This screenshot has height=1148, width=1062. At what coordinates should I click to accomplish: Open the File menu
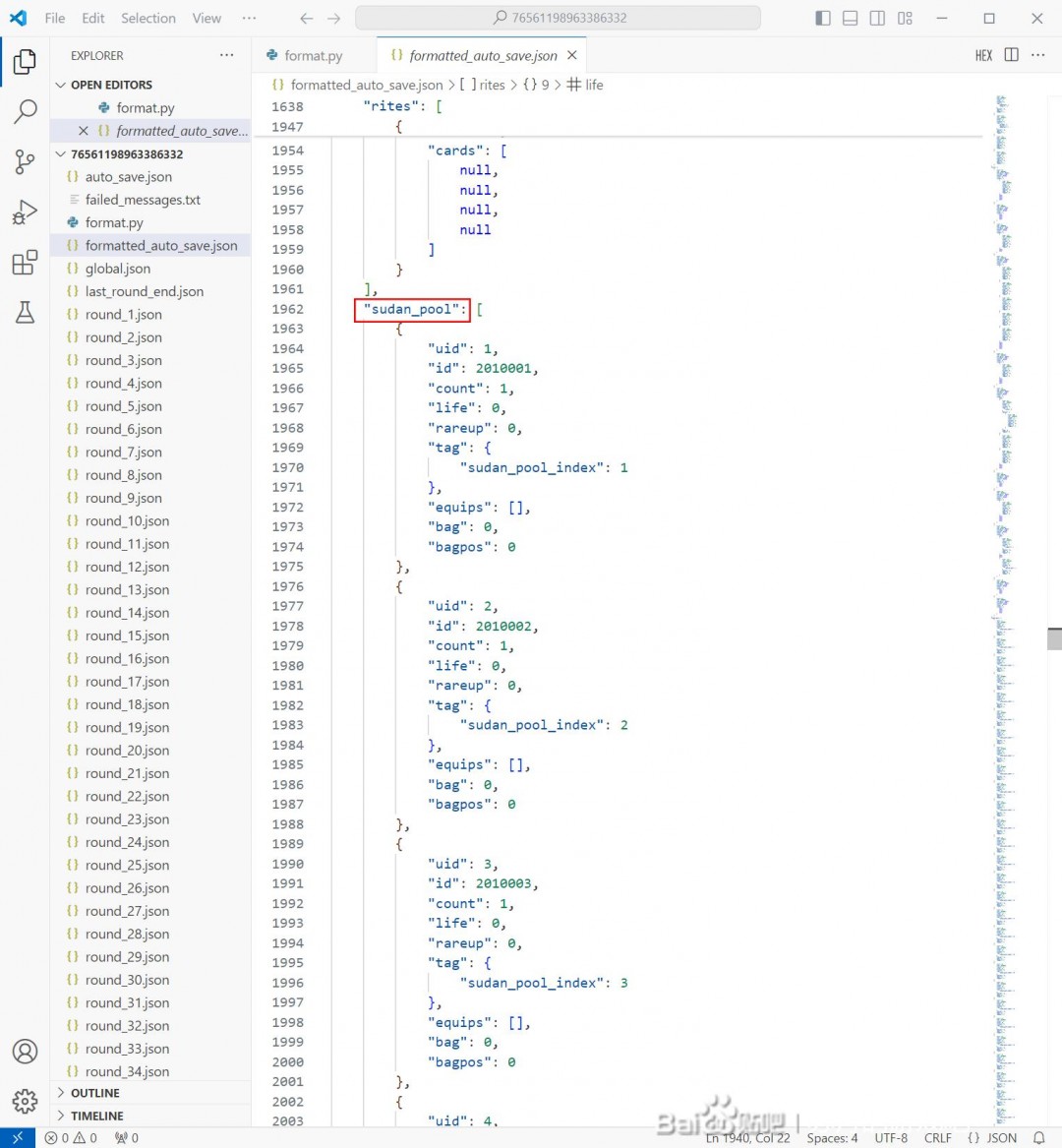pyautogui.click(x=55, y=19)
